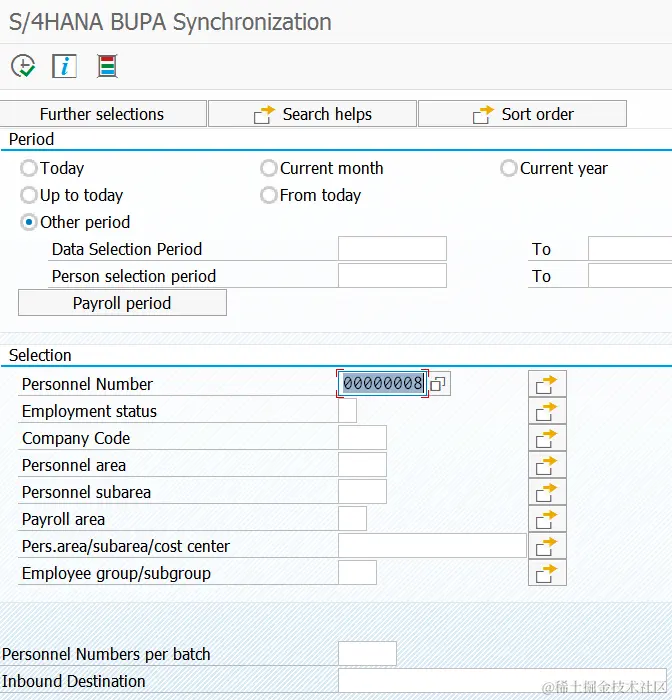Viewport: 672px width, 700px height.
Task: Open value help beside Personnel Number field
Action: (x=438, y=383)
